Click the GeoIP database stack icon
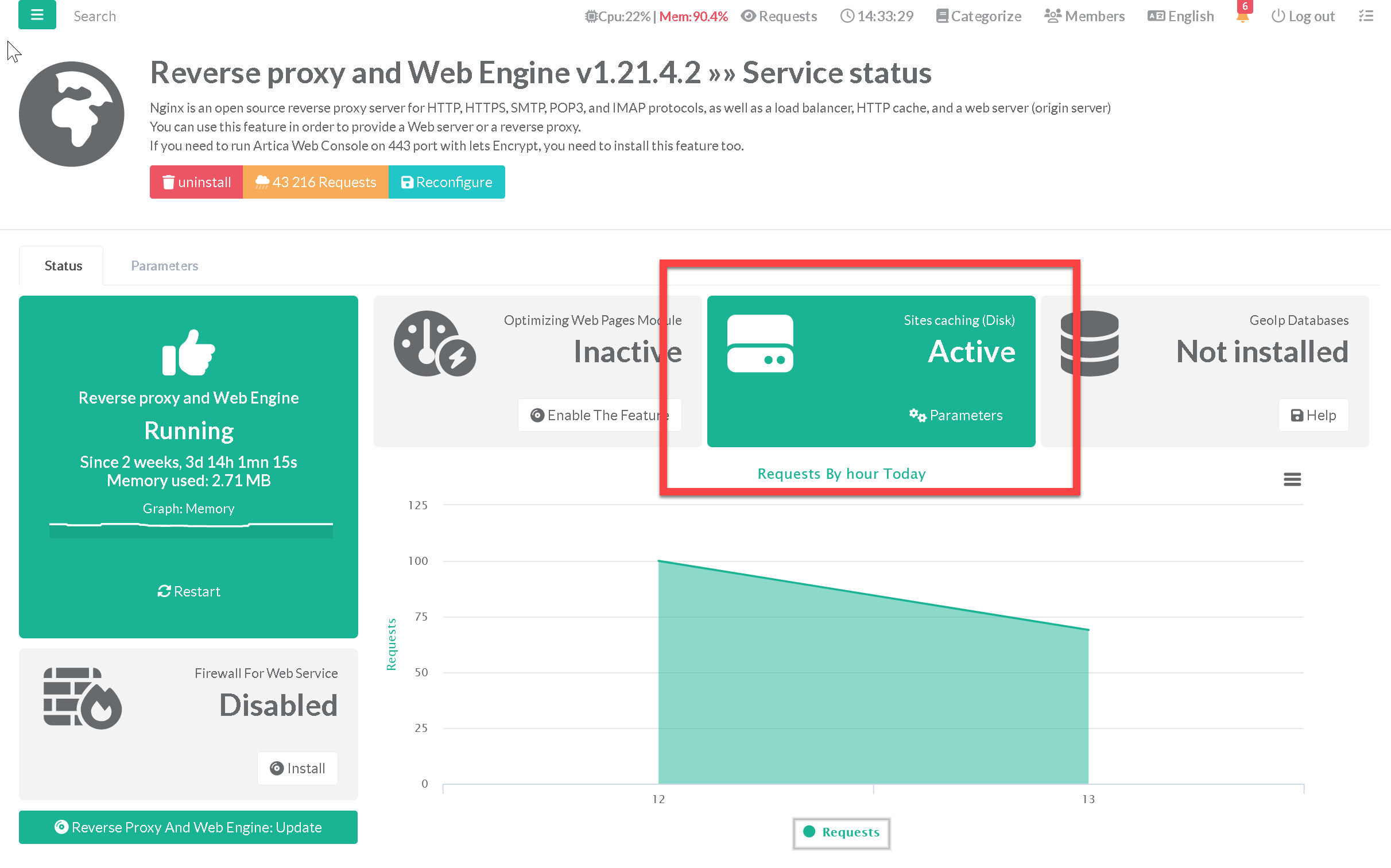 click(1089, 343)
